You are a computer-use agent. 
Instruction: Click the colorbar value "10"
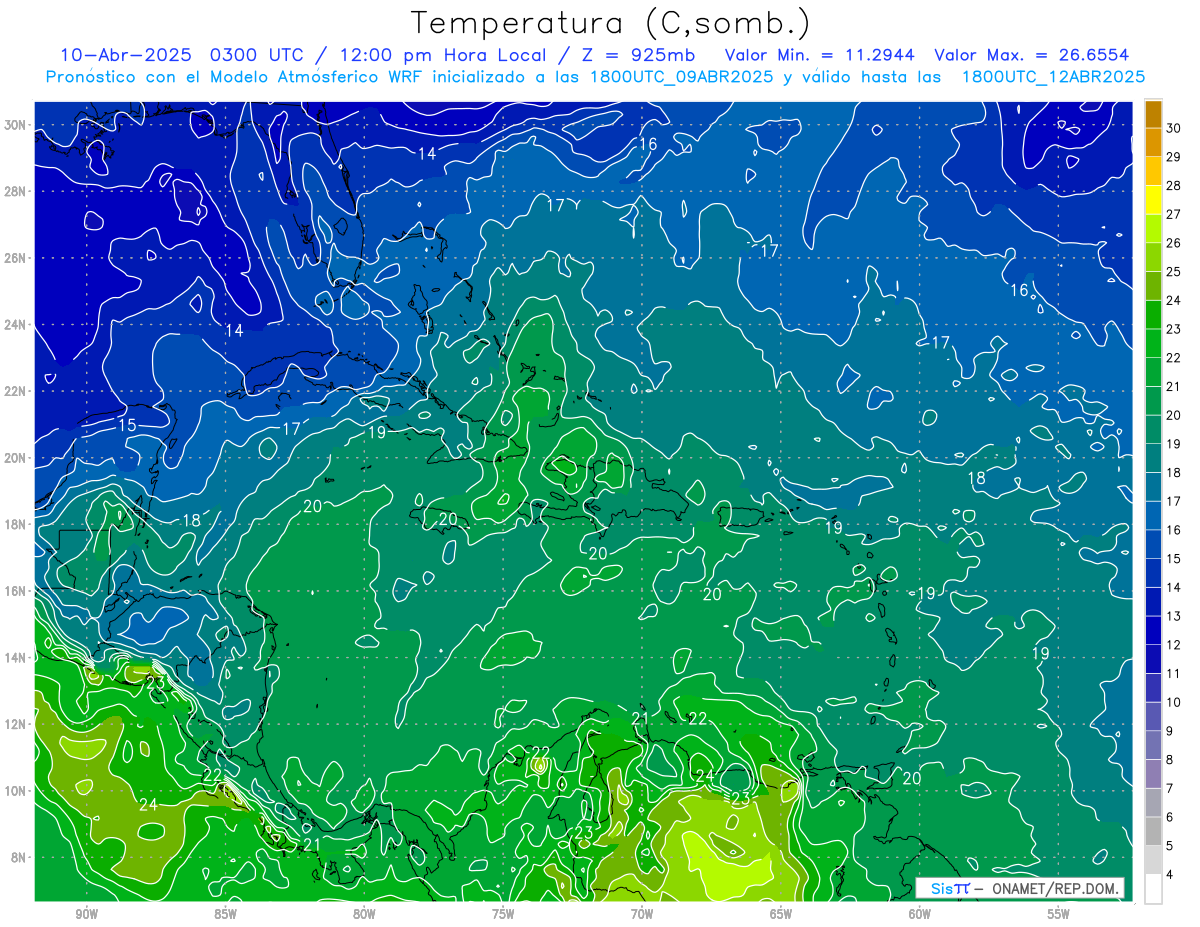click(1174, 702)
